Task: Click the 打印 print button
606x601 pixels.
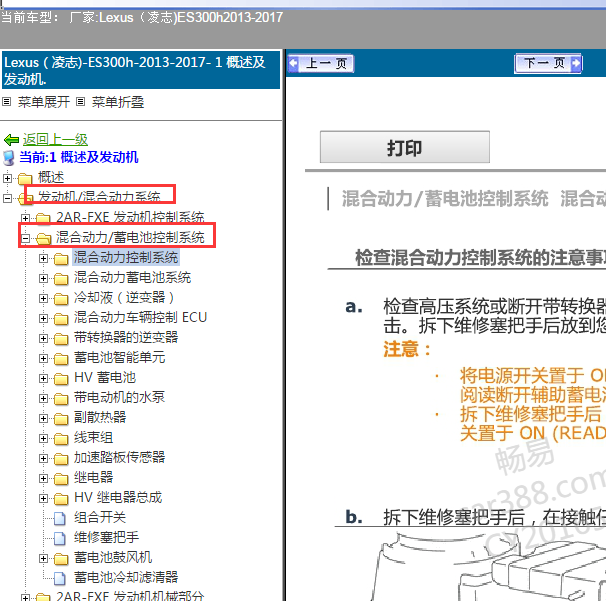Action: 405,147
